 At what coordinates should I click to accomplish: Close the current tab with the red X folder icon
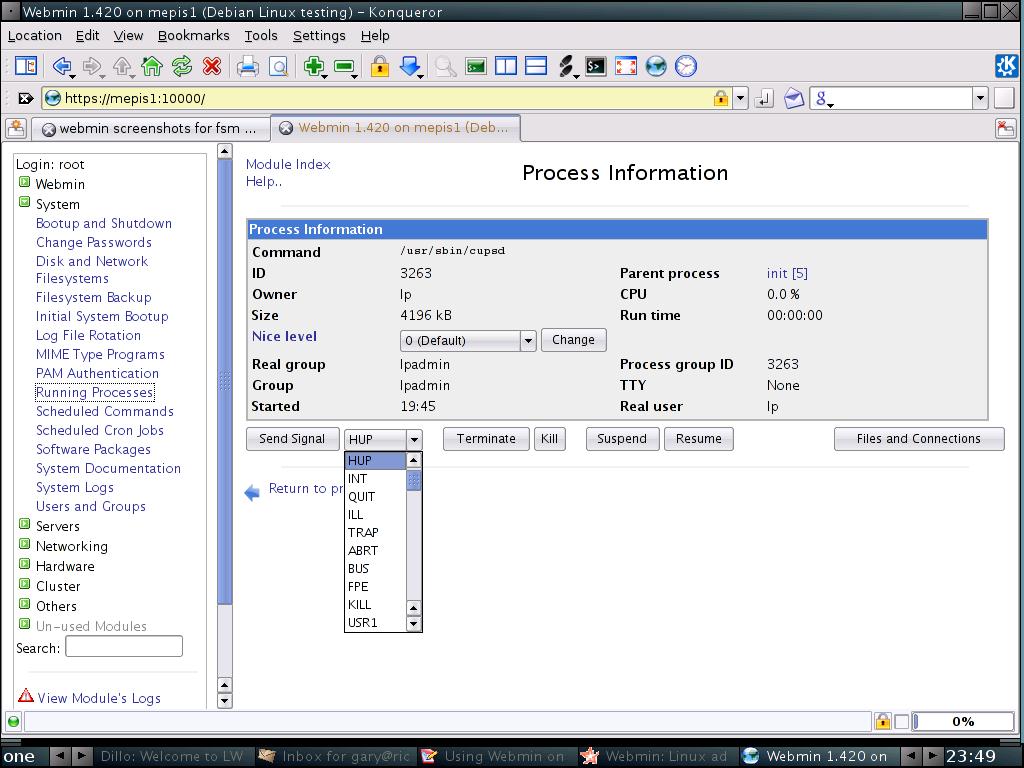[x=1006, y=128]
